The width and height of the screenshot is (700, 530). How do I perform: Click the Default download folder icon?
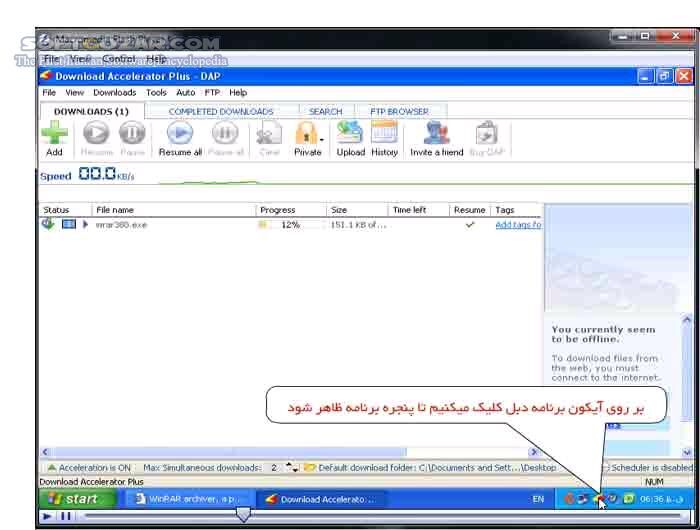[309, 467]
